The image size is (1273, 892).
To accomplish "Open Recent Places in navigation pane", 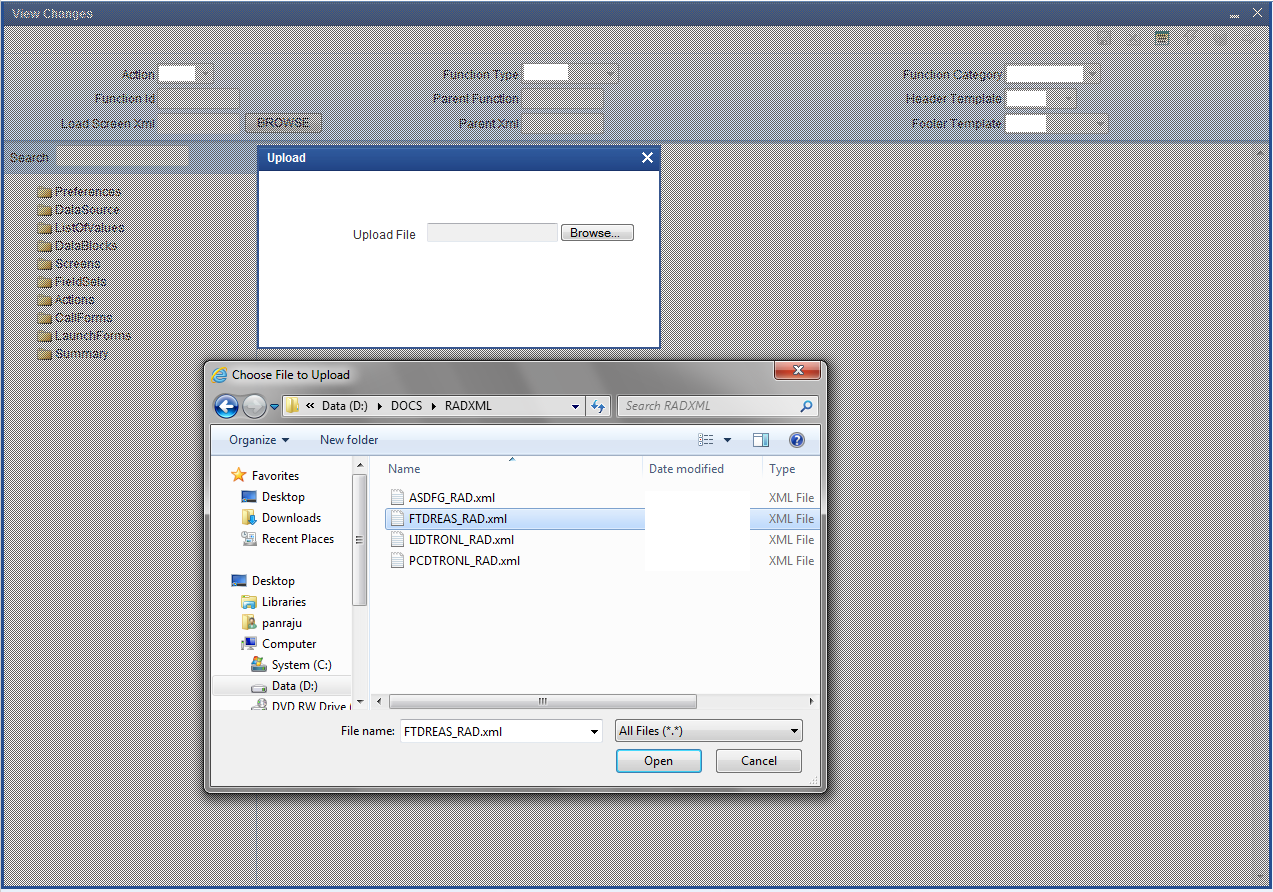I will tap(298, 539).
